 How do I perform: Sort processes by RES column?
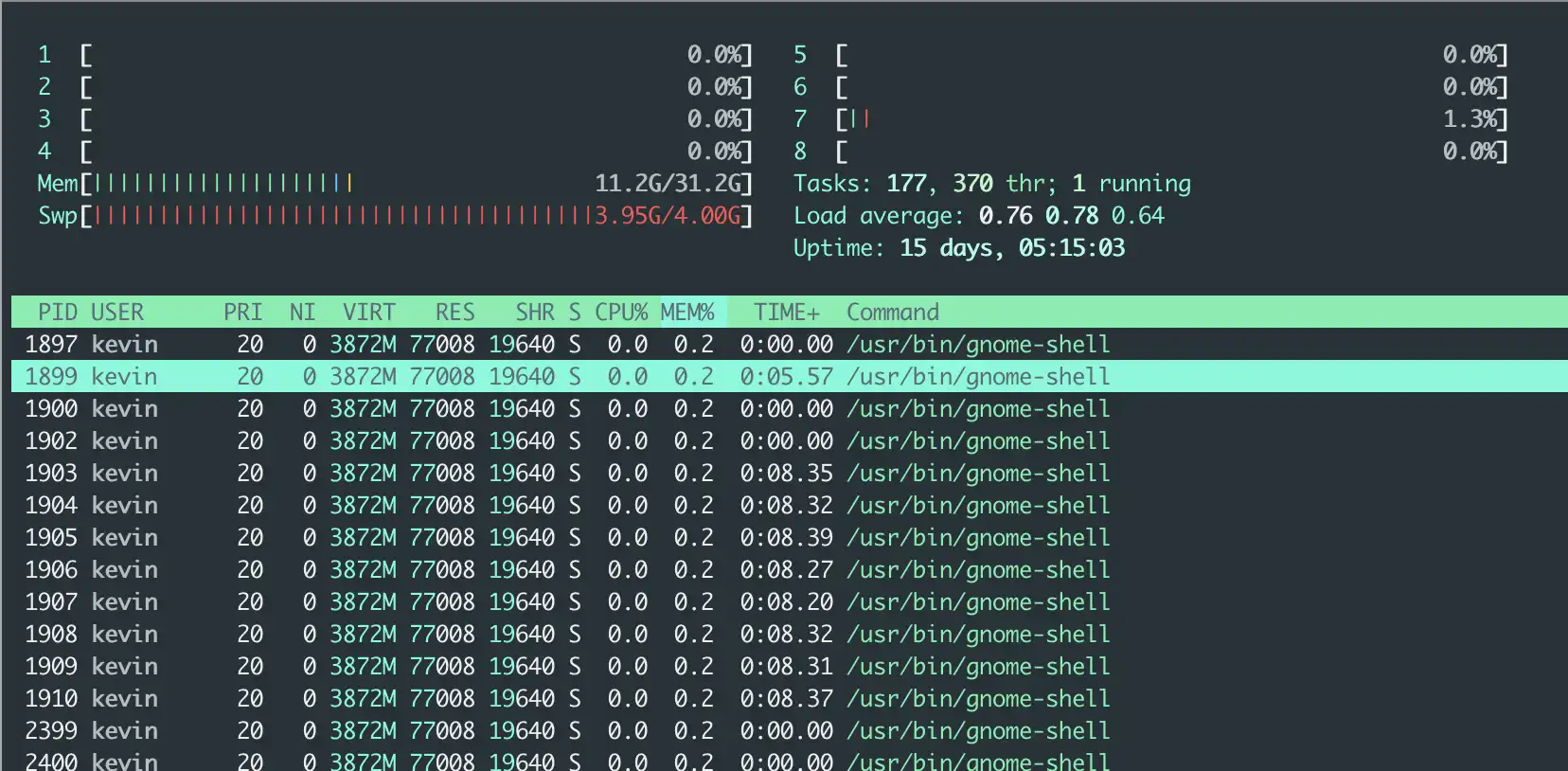coord(455,313)
